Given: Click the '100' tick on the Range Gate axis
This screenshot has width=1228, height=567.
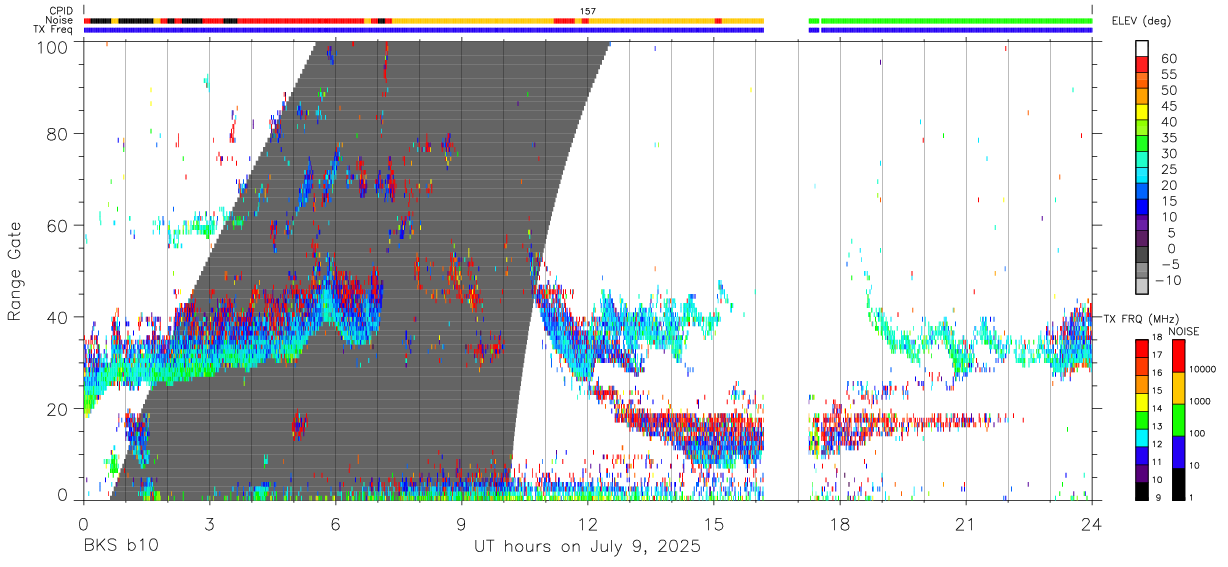Looking at the screenshot, I should coord(53,47).
